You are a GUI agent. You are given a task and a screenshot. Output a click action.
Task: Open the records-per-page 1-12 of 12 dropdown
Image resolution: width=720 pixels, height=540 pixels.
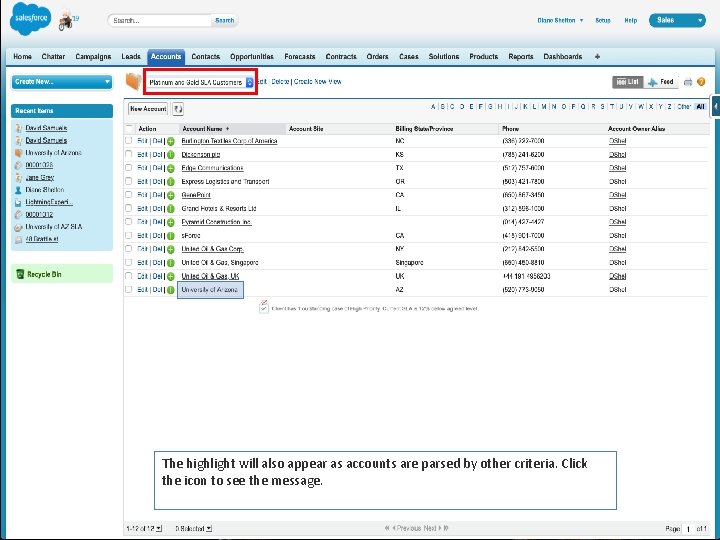click(x=144, y=529)
